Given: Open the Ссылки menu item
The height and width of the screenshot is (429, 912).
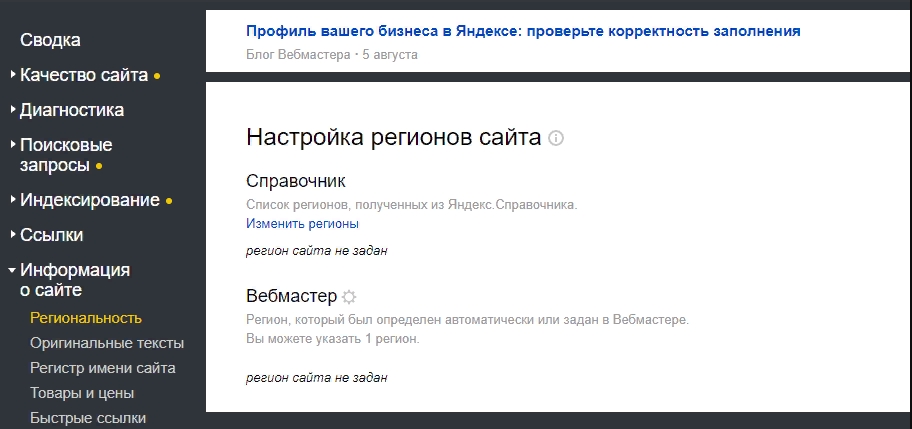Looking at the screenshot, I should 51,235.
